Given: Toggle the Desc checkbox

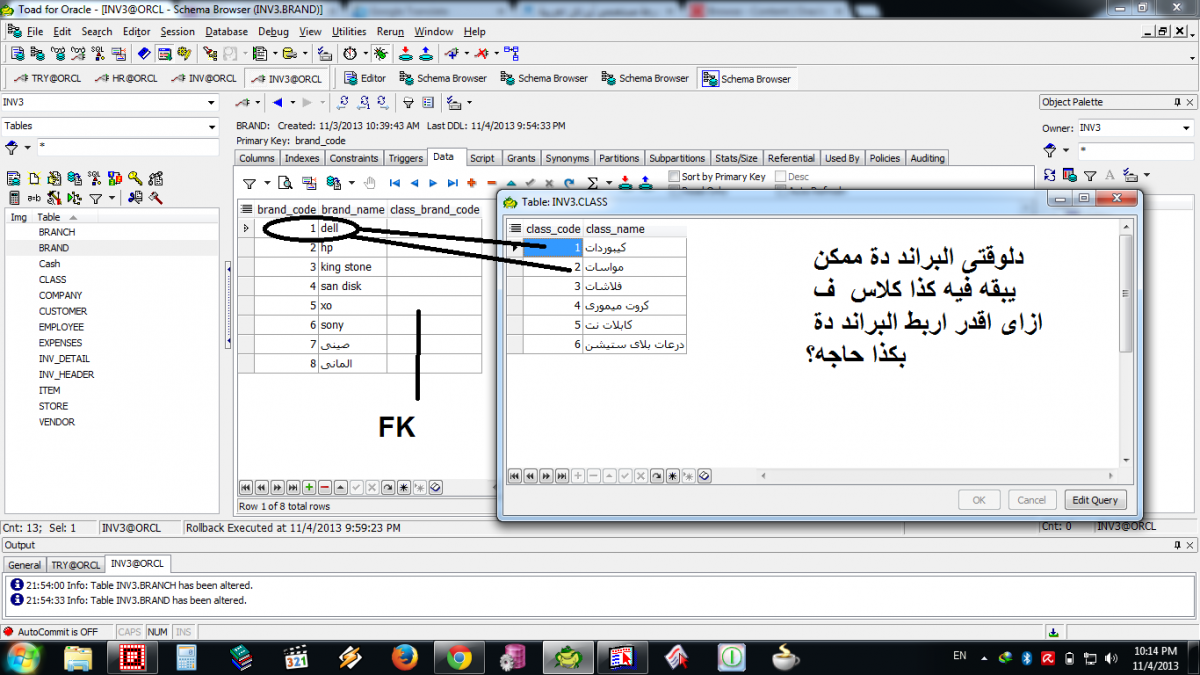Looking at the screenshot, I should tap(781, 177).
